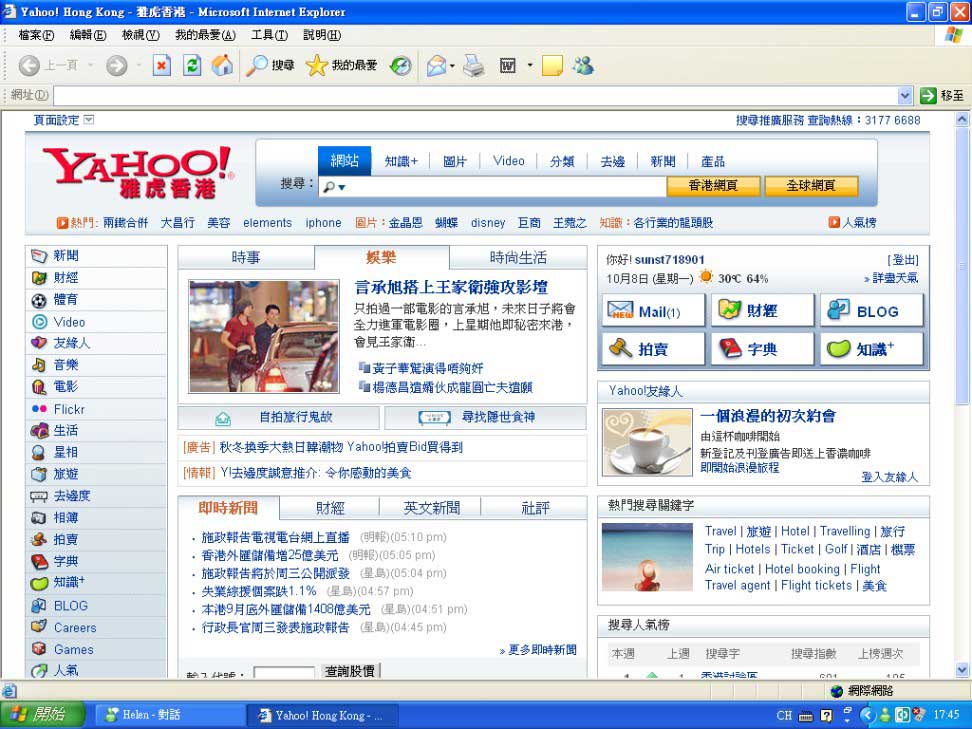The image size is (972, 729).
Task: Click the coffee cup 友緣人 thumbnail
Action: 647,442
